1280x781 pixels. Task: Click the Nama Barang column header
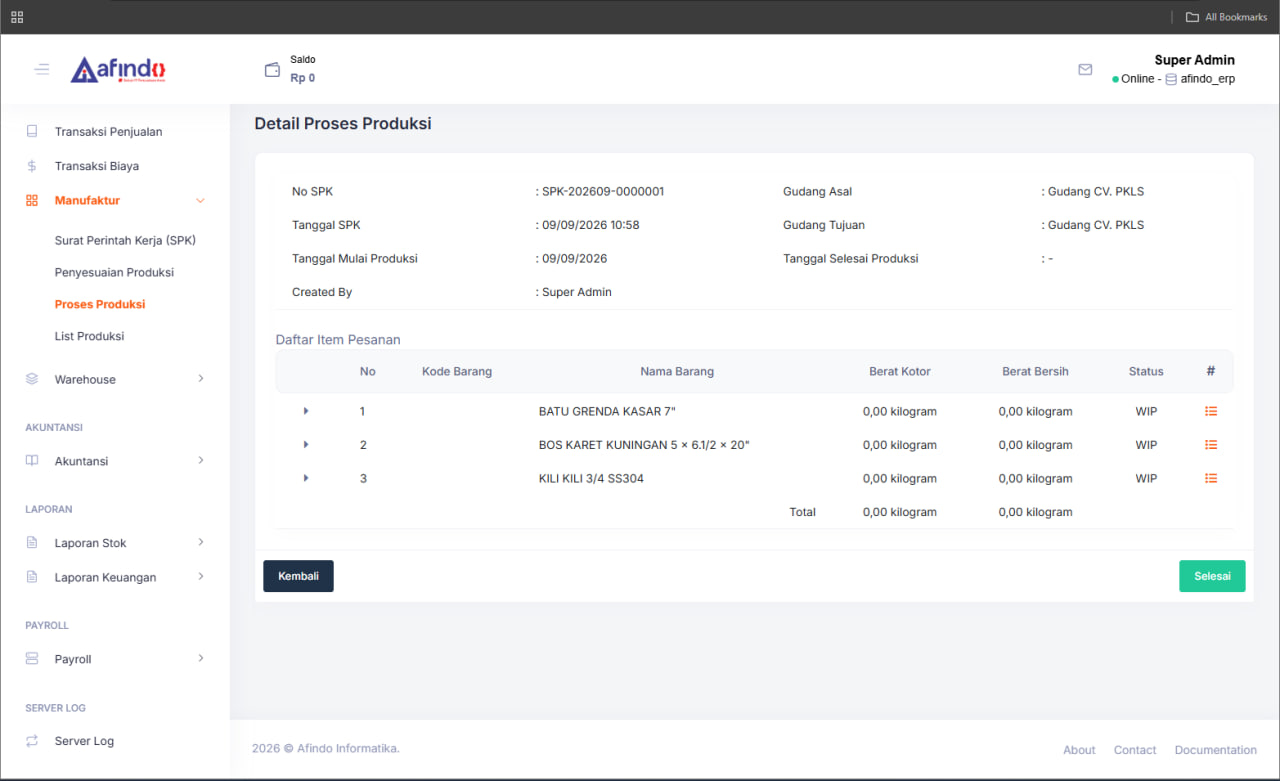(677, 371)
